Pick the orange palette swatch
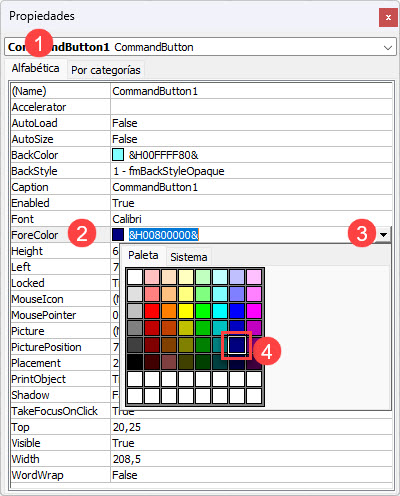This screenshot has width=400, height=496. pos(169,311)
